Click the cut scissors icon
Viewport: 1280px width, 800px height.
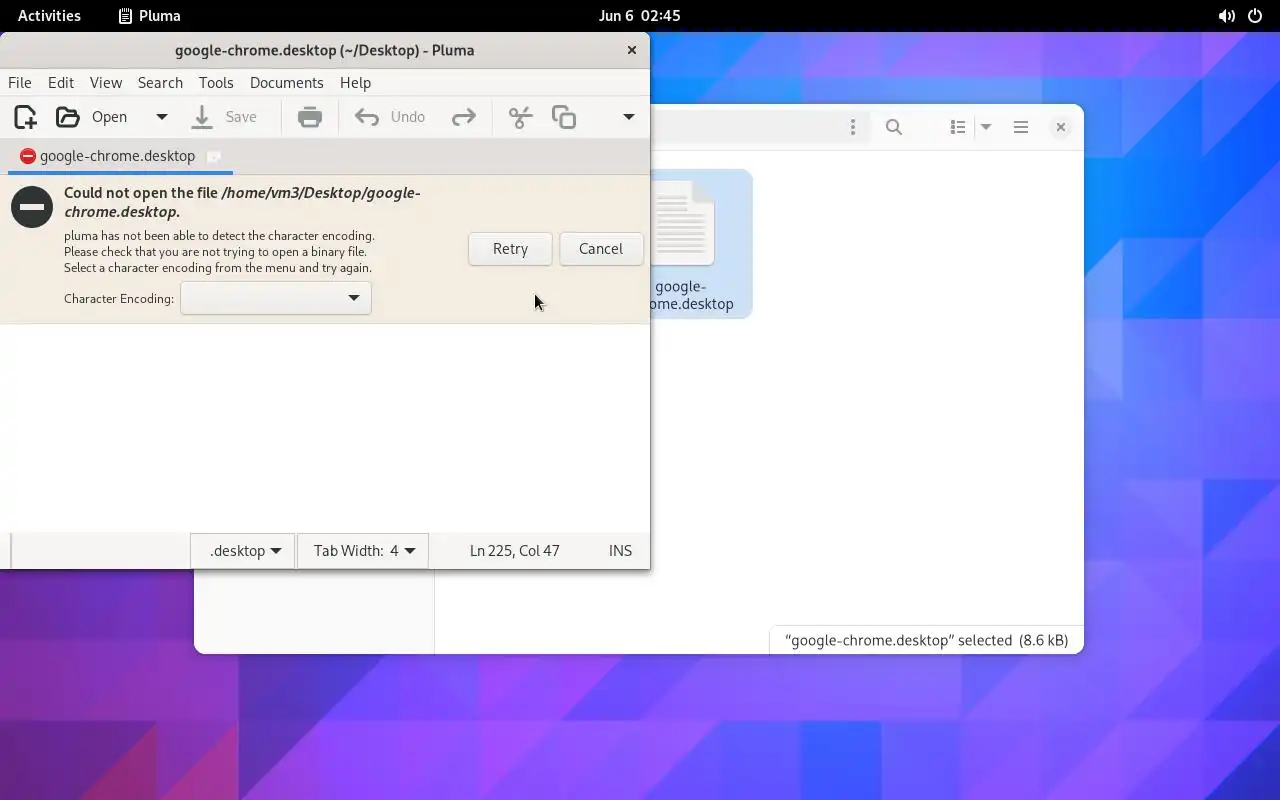click(x=521, y=117)
